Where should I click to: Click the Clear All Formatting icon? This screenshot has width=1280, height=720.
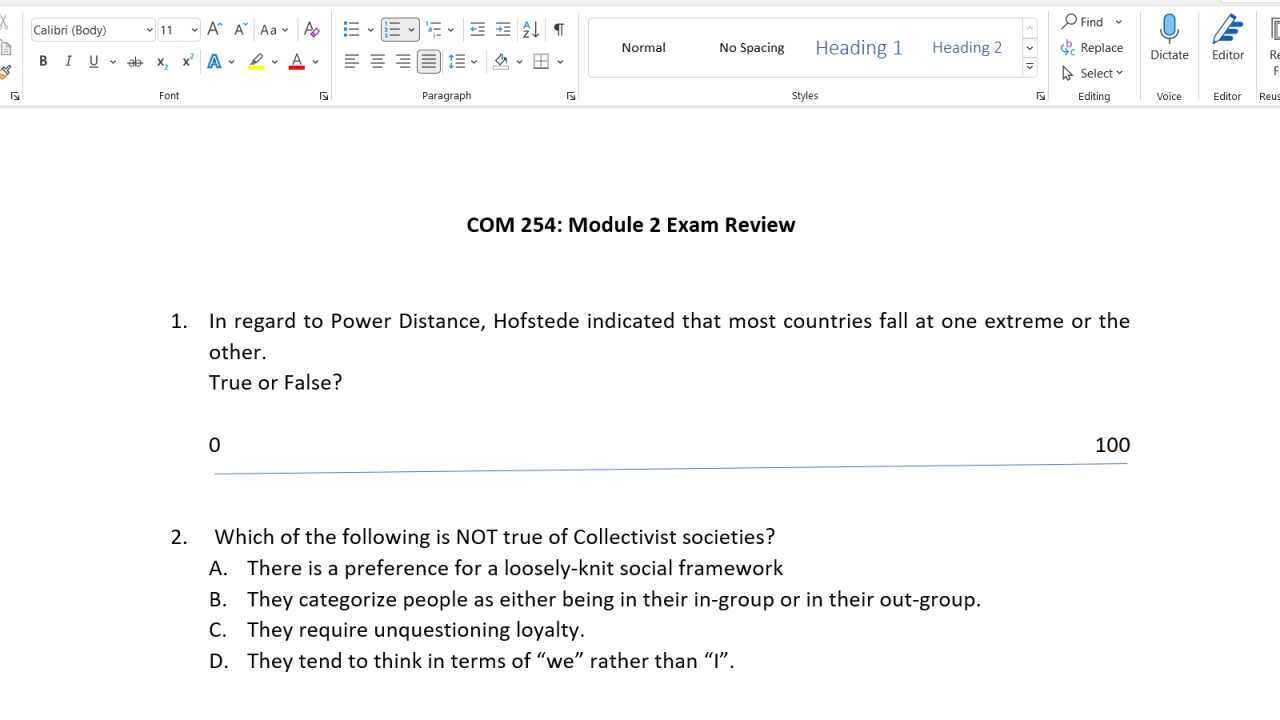coord(311,29)
